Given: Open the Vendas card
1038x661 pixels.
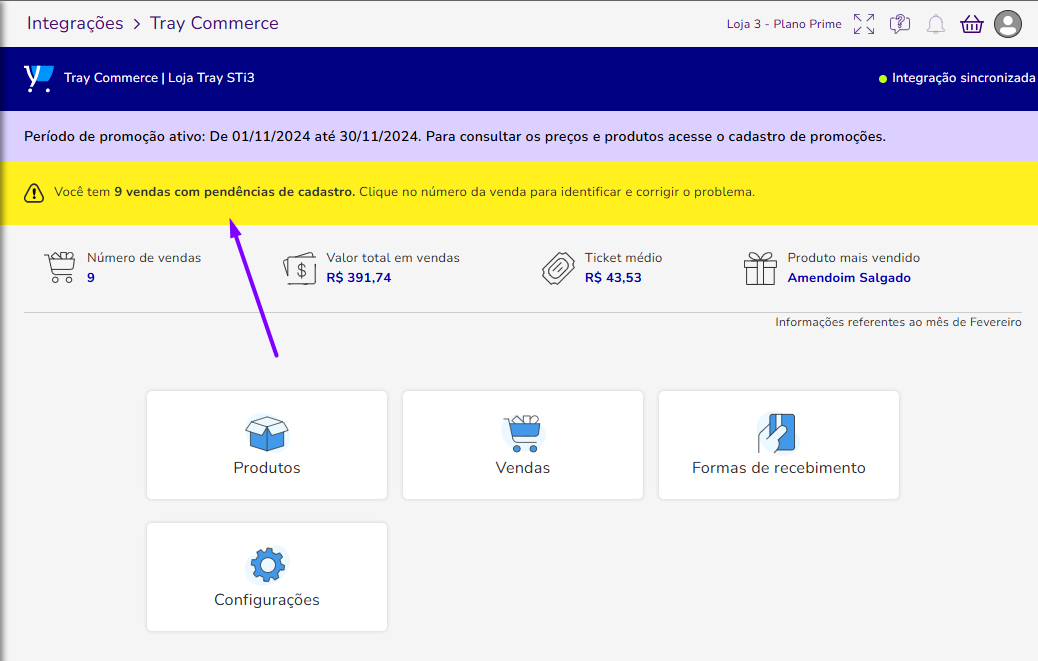Looking at the screenshot, I should point(523,445).
